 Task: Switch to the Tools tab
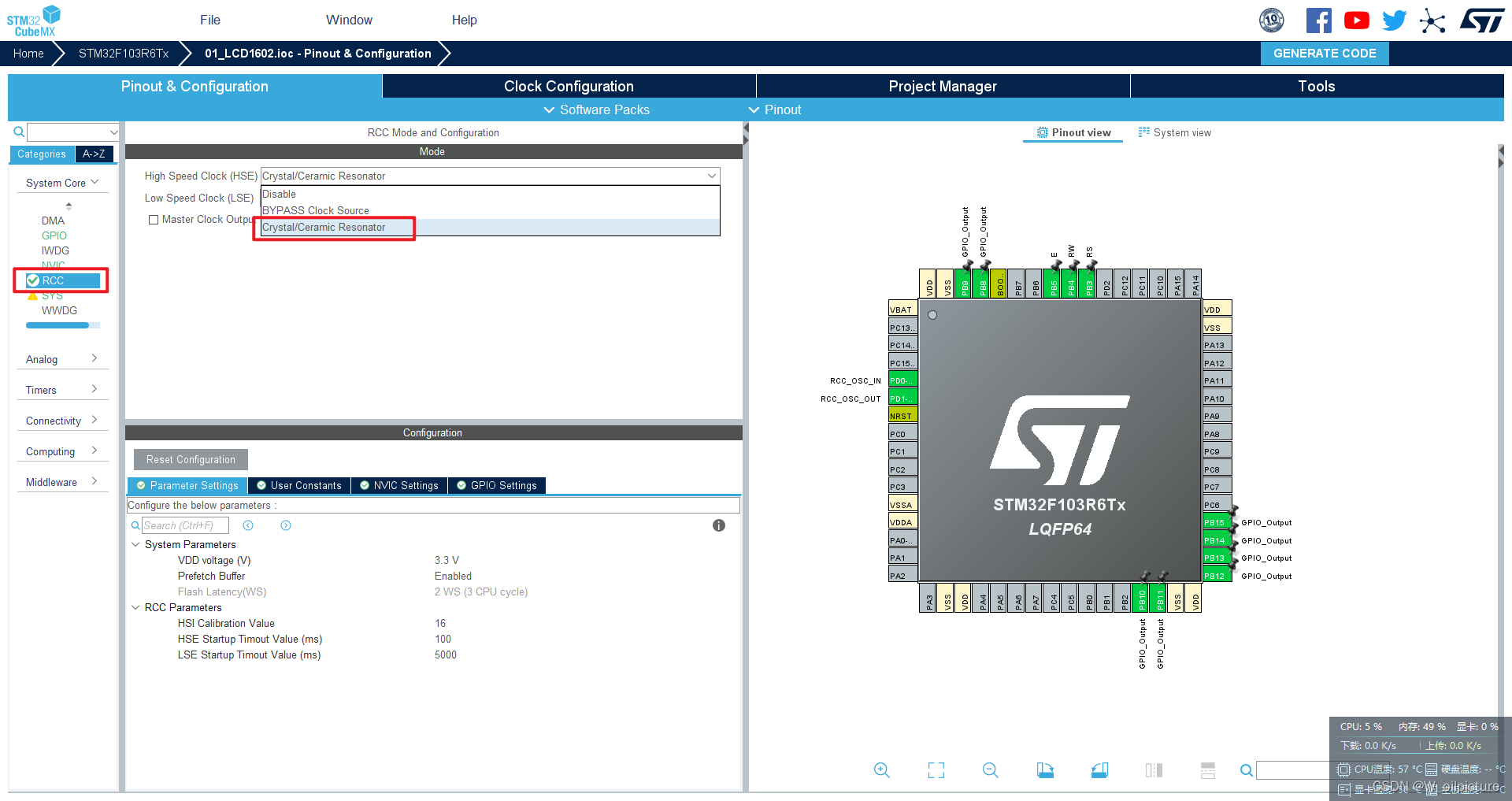[x=1317, y=86]
